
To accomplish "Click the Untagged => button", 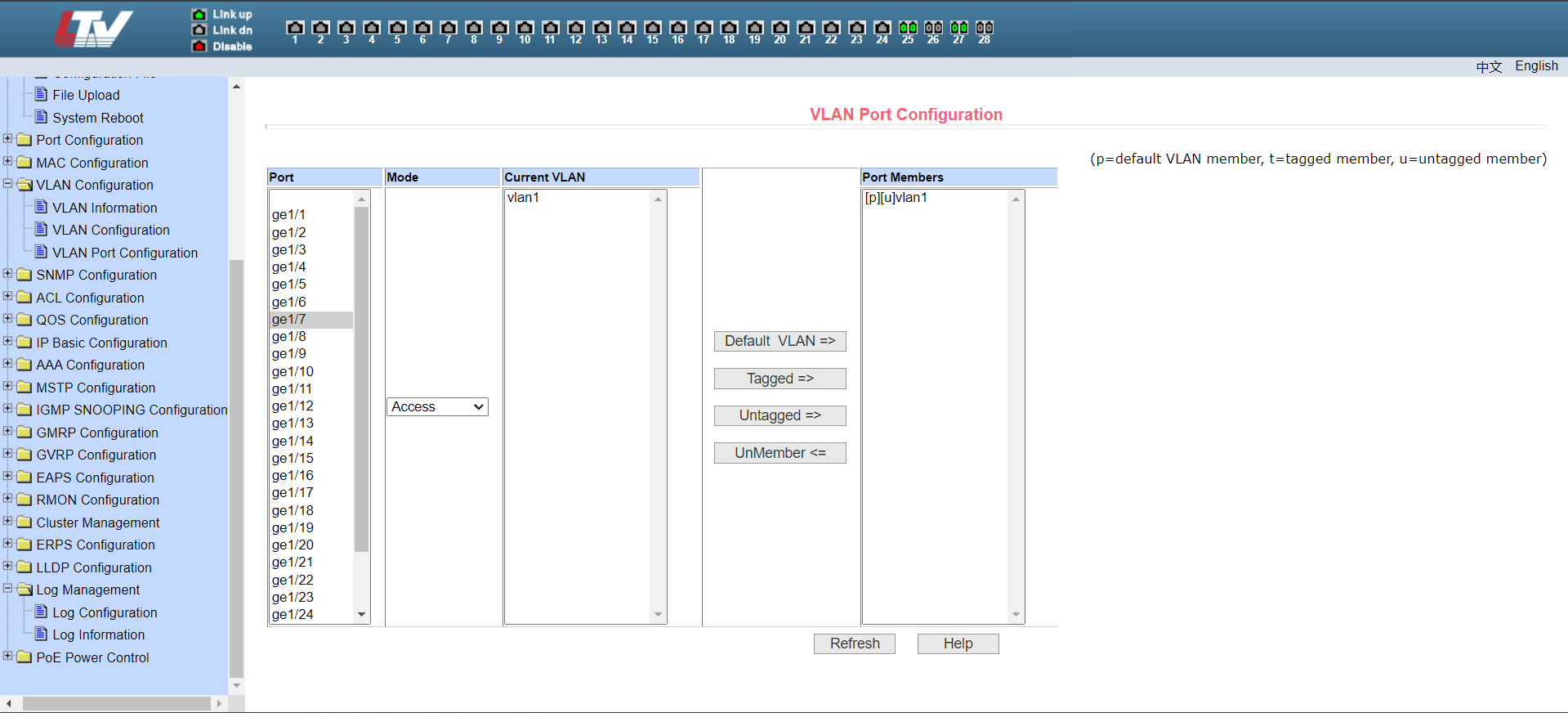I will pos(780,415).
